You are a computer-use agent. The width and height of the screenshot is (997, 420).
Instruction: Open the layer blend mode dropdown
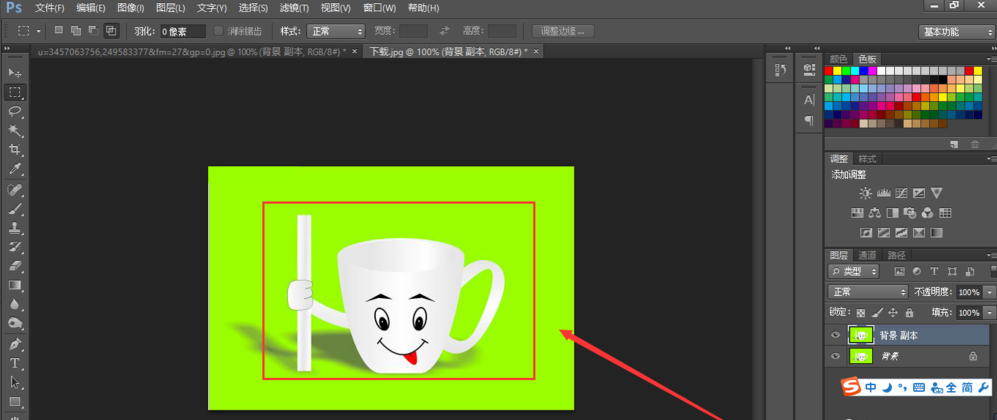[x=868, y=292]
